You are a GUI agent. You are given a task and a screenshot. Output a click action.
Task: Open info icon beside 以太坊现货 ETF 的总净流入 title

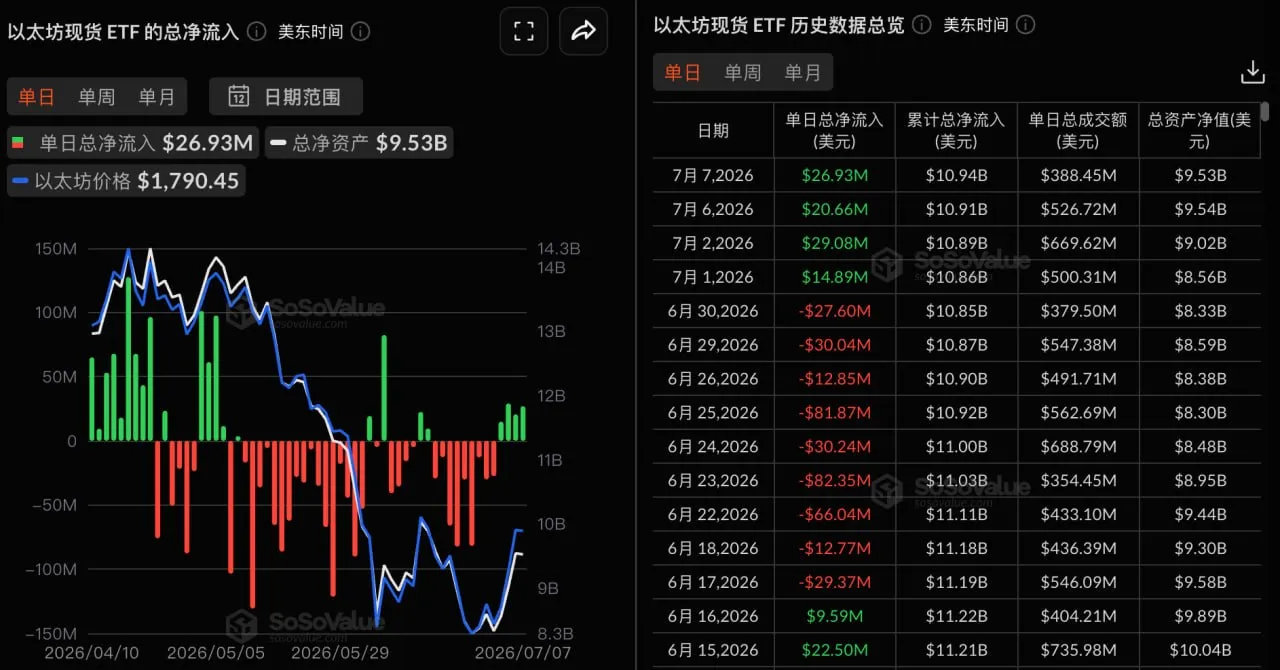(256, 31)
